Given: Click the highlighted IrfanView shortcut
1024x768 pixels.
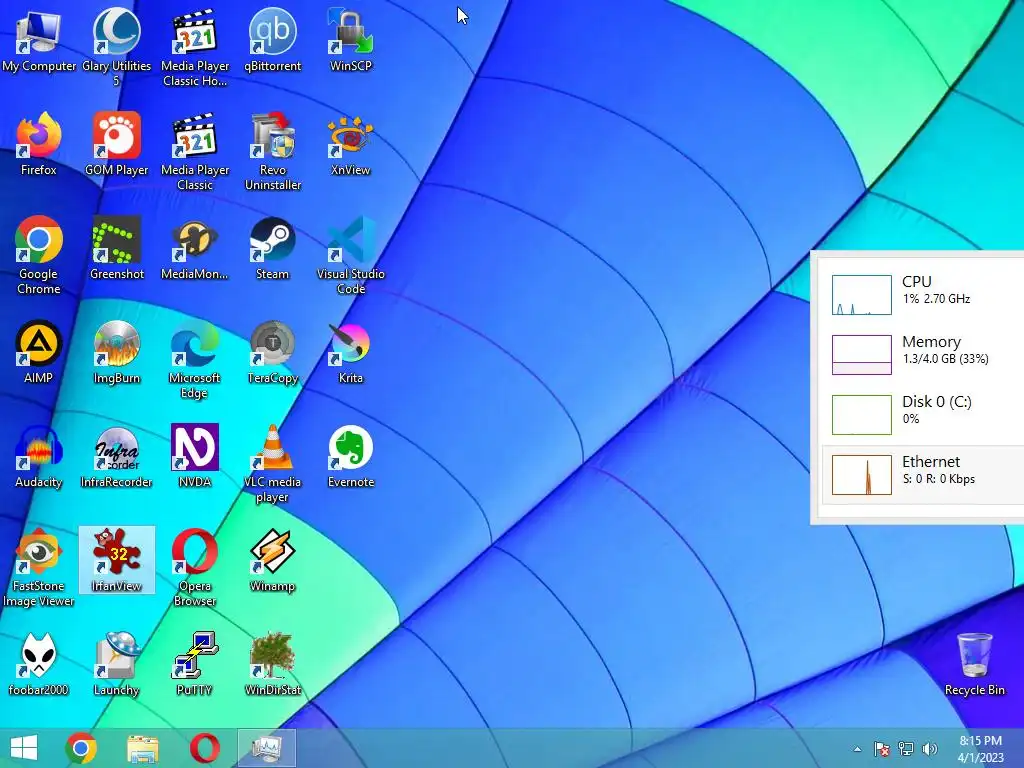Looking at the screenshot, I should click(117, 560).
